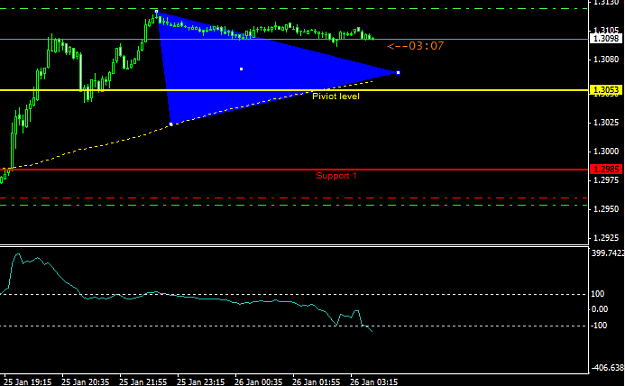
Task: Click the 1.3000 price axis value
Action: click(606, 152)
